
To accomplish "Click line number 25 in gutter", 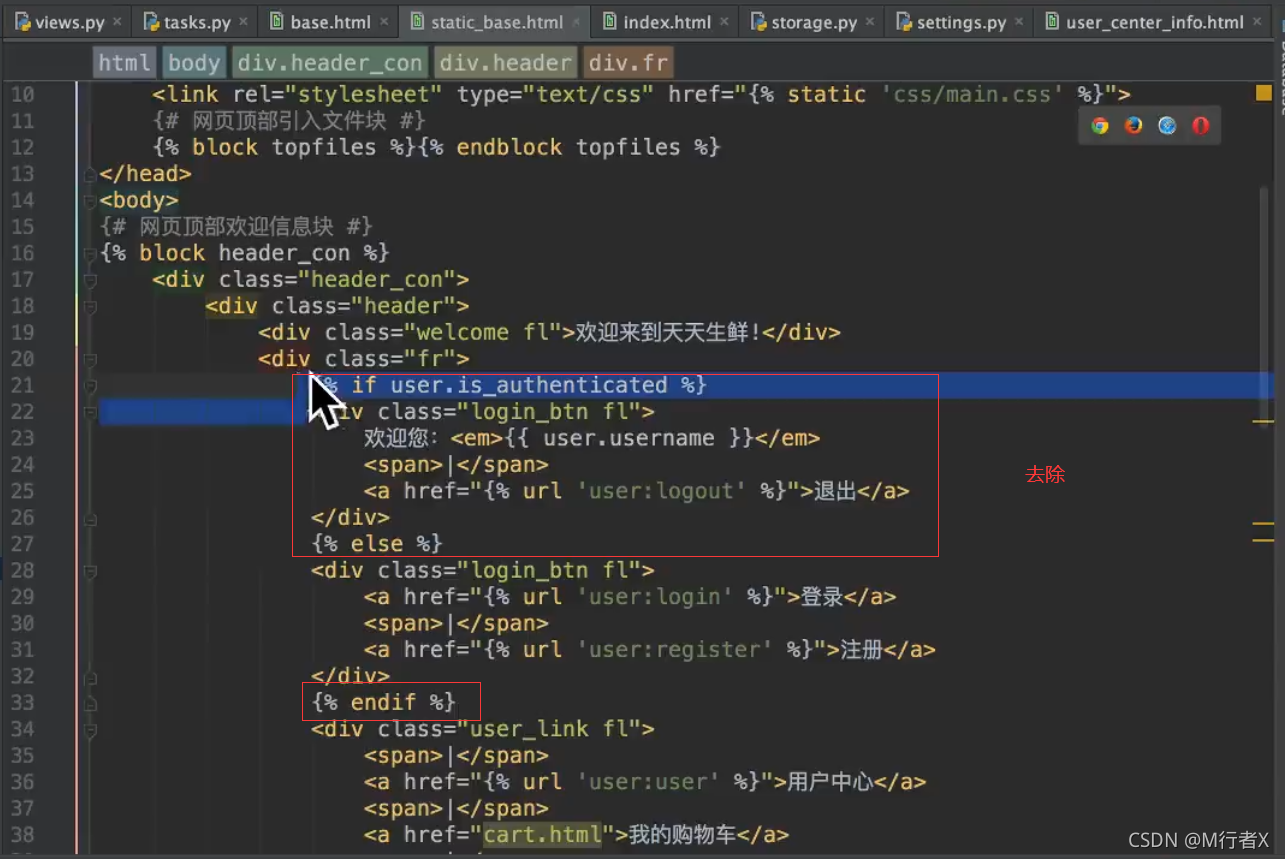I will click(x=22, y=491).
